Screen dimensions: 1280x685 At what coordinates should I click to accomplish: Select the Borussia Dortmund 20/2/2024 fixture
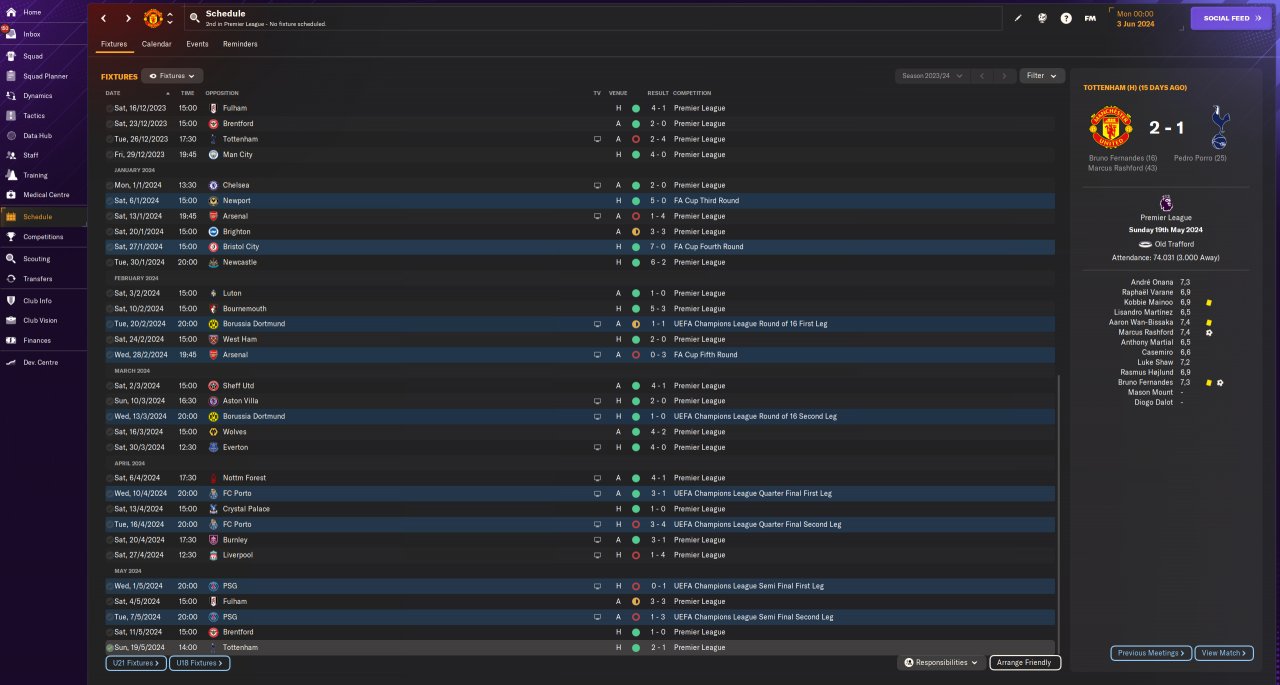[578, 324]
